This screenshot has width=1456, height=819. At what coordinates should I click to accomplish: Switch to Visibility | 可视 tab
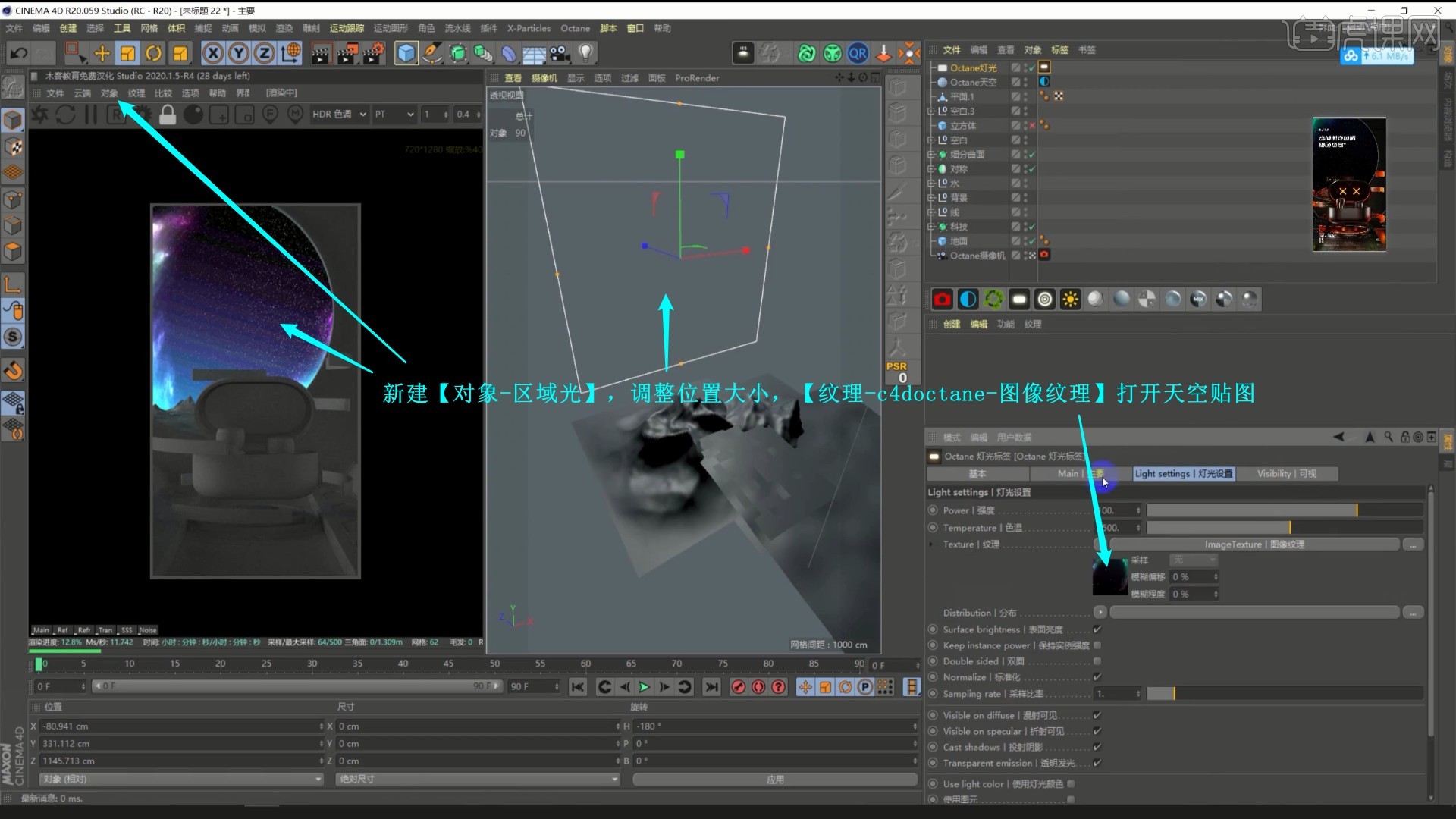(x=1286, y=474)
